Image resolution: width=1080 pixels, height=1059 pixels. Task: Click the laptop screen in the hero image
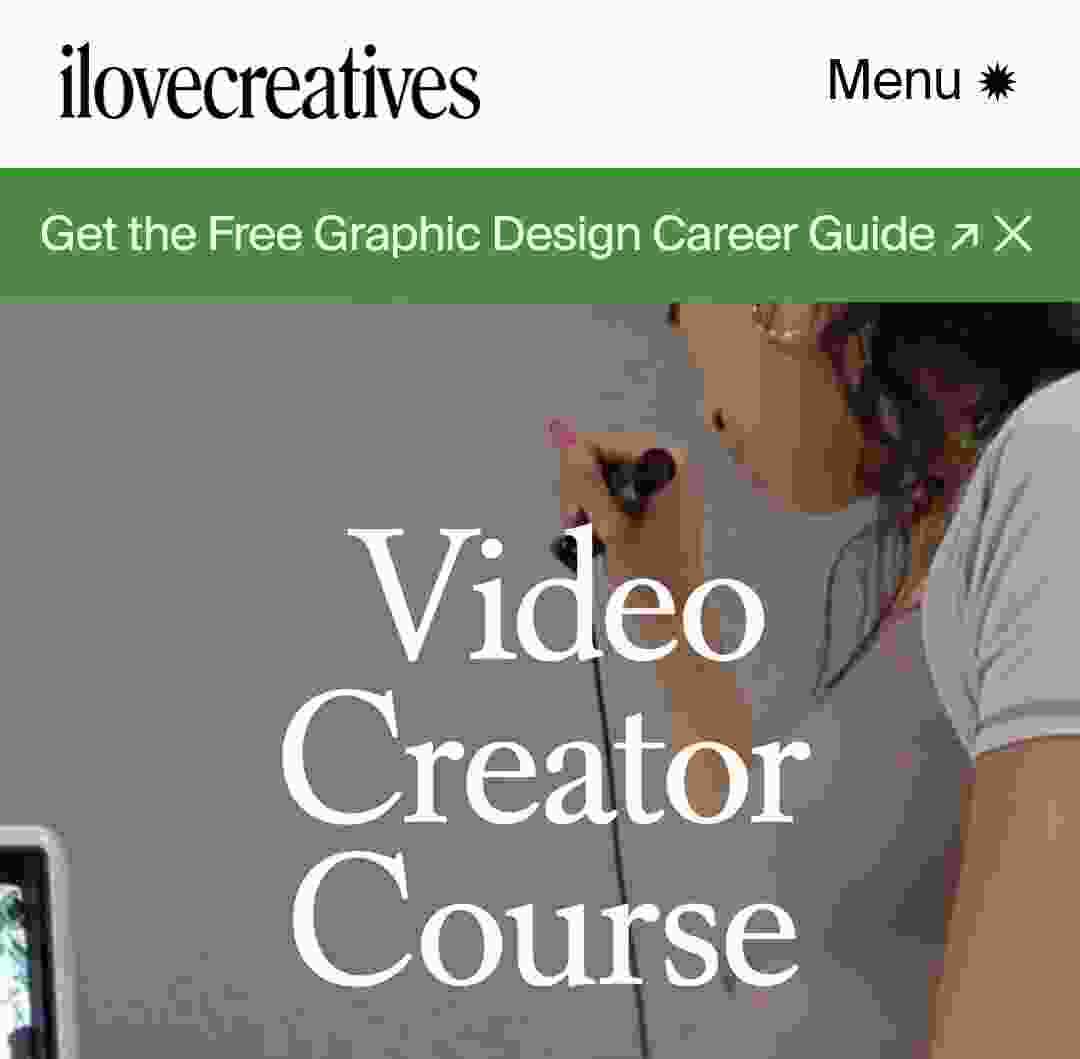[21, 950]
